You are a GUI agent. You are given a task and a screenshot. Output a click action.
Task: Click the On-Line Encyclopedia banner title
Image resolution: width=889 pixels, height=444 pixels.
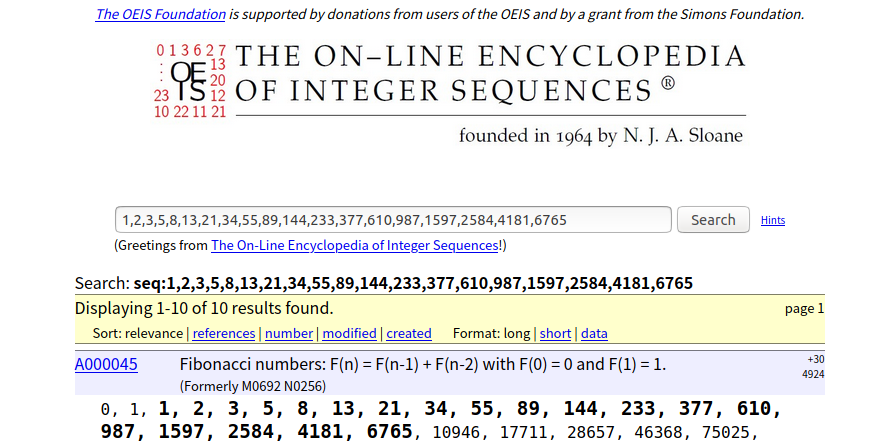pos(490,74)
